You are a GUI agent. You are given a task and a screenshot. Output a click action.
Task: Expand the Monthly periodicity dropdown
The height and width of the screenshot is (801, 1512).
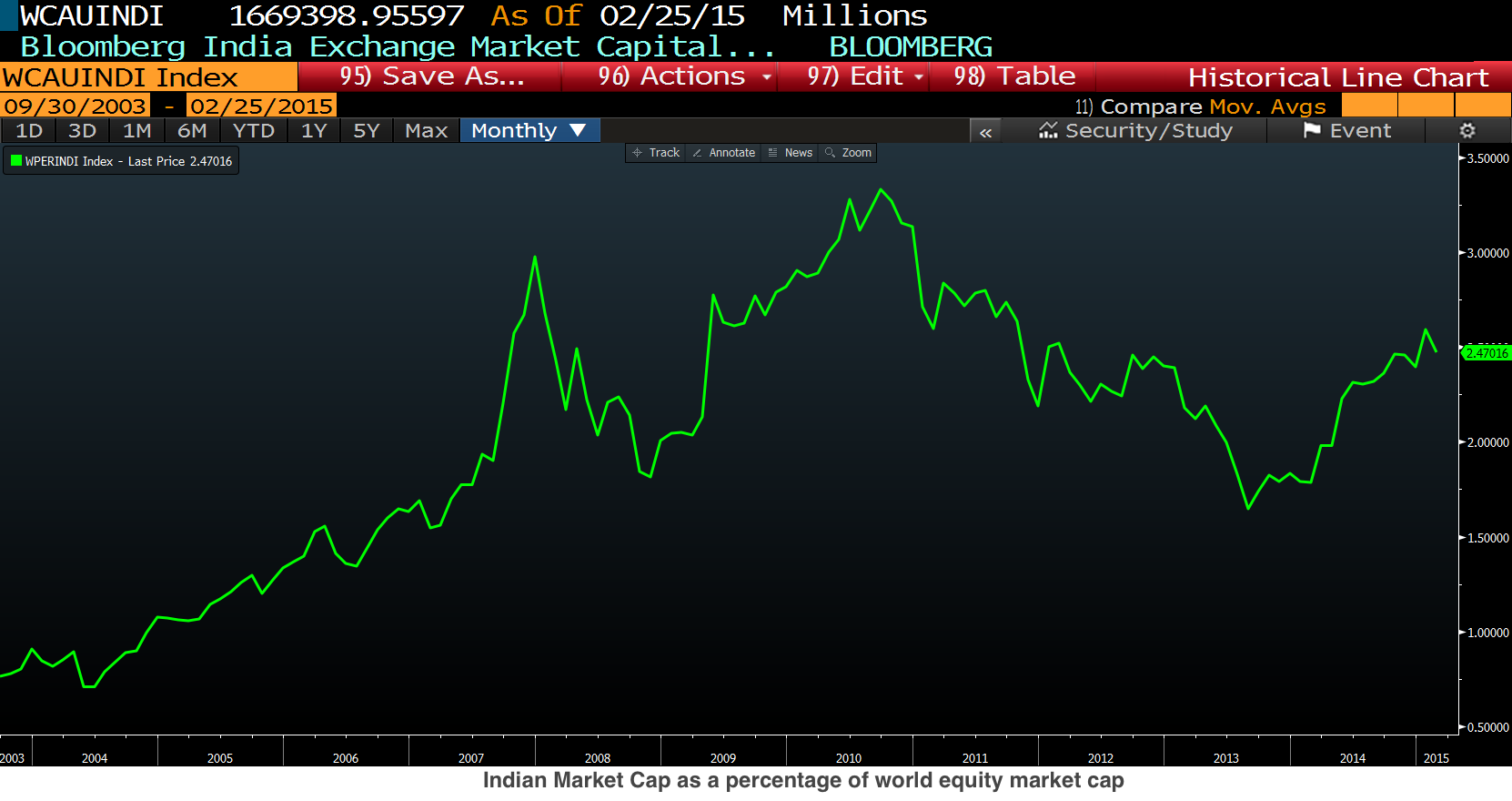point(529,130)
